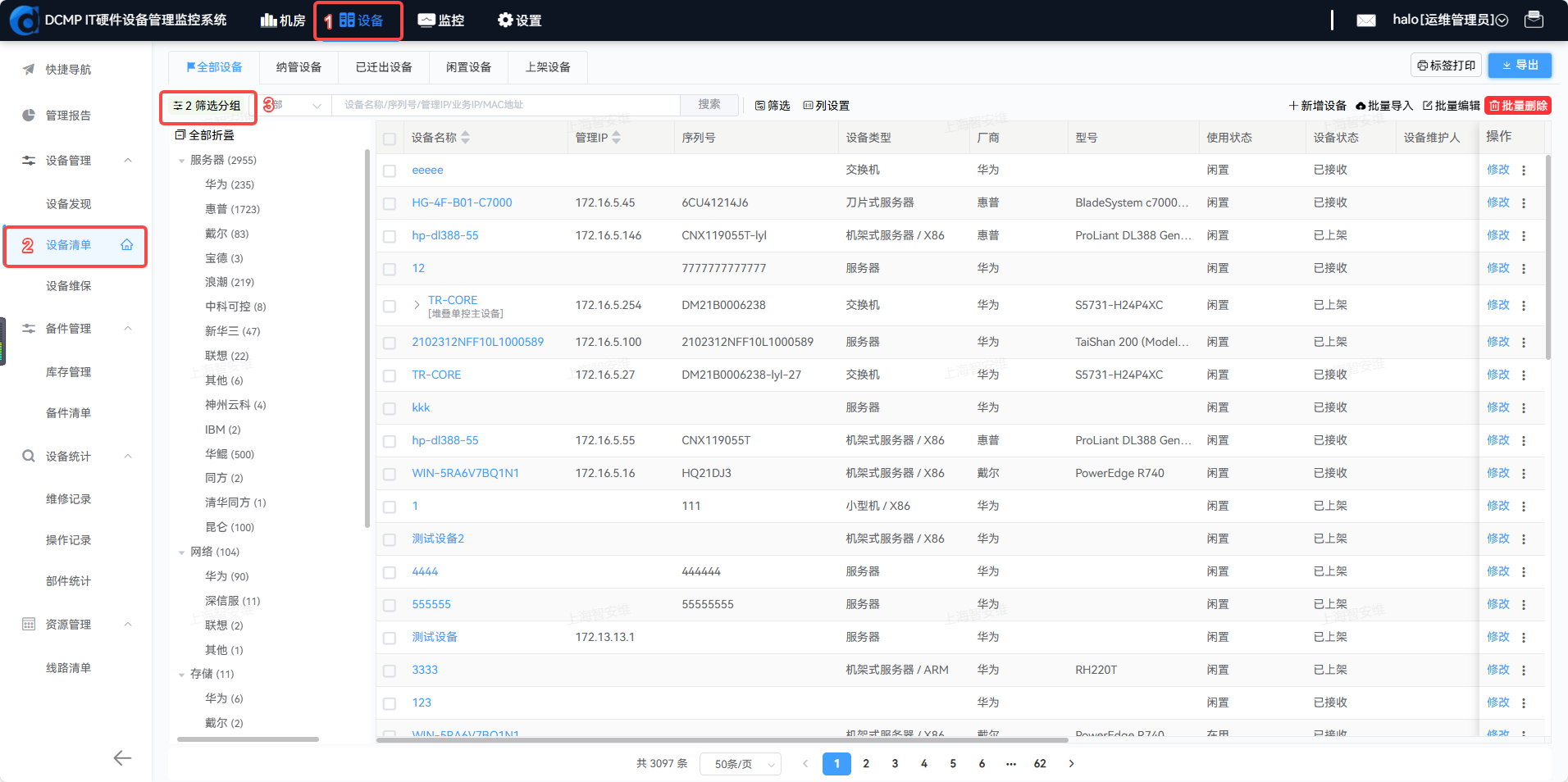Select 惠普 (1723) in group tree

click(232, 210)
